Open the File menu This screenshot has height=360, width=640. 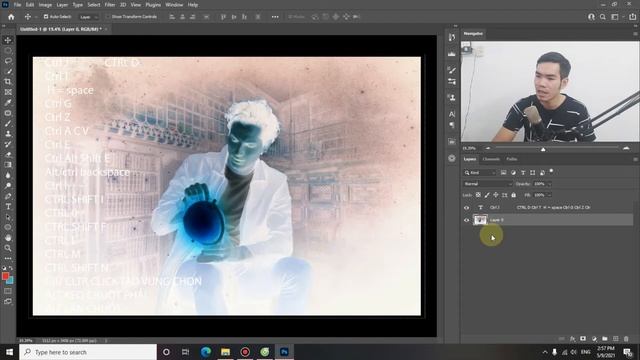(18, 5)
